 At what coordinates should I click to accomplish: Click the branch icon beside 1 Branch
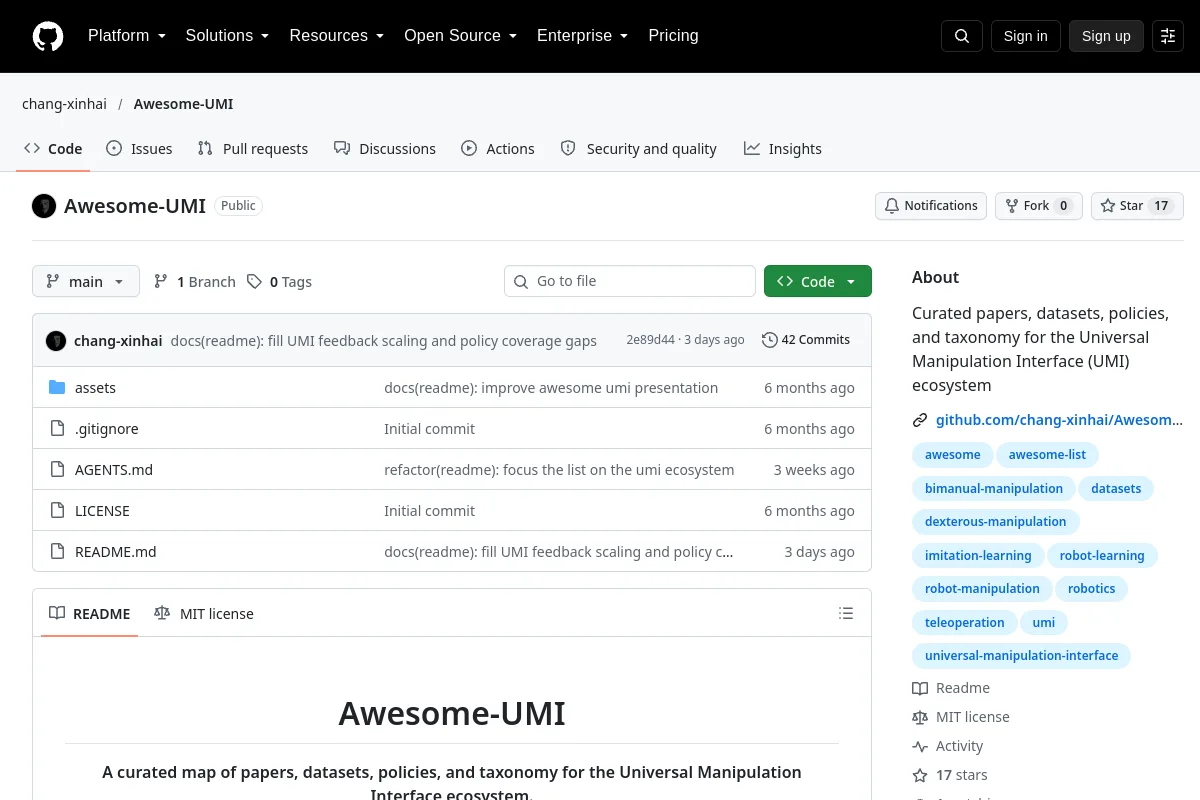[x=161, y=282]
